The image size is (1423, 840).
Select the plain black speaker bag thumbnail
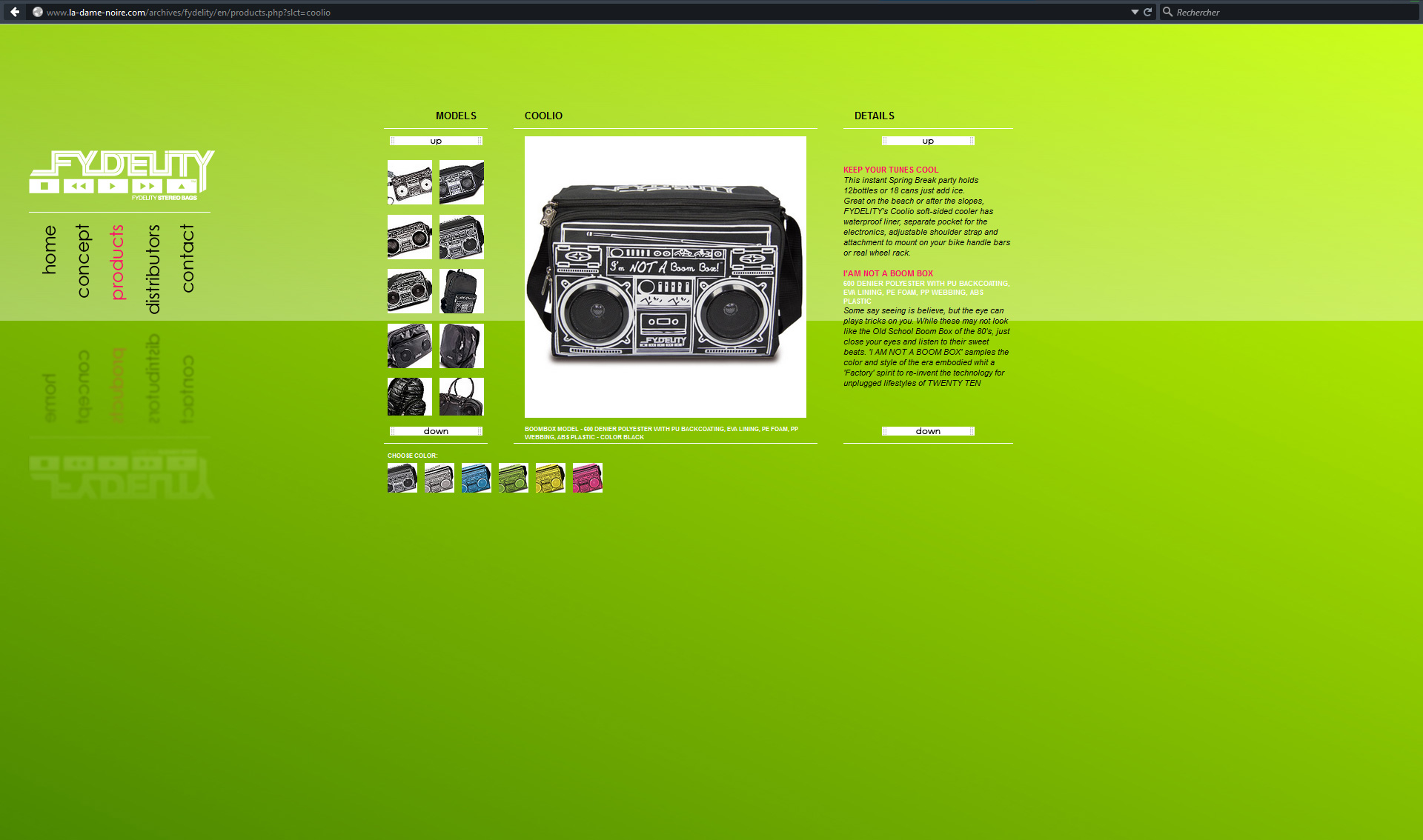[x=410, y=346]
